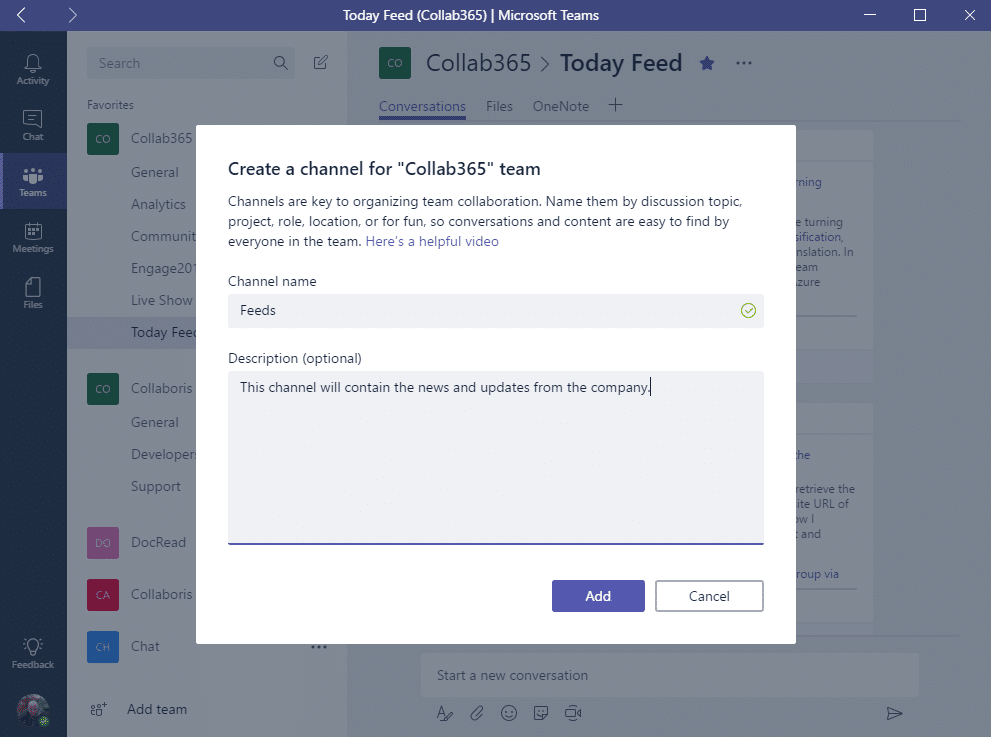Image resolution: width=991 pixels, height=737 pixels.
Task: Add a new tab with plus icon
Action: [x=616, y=105]
